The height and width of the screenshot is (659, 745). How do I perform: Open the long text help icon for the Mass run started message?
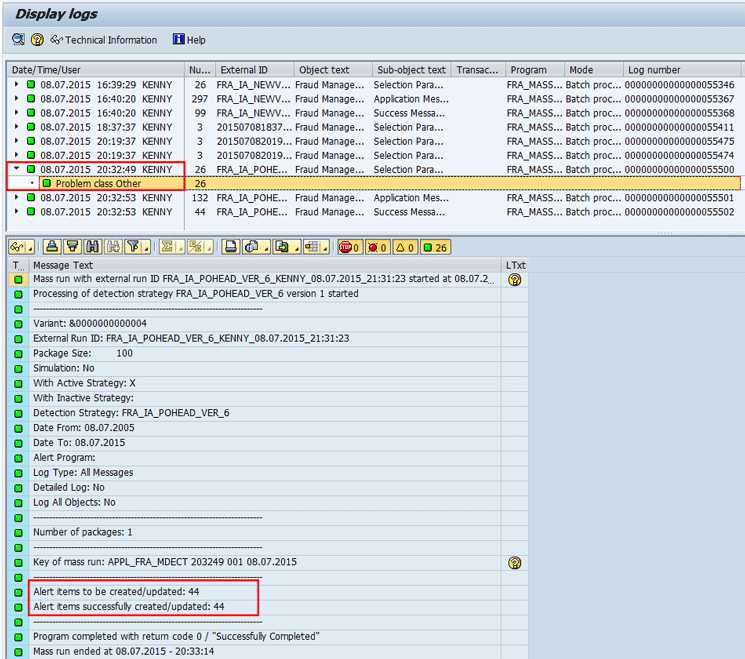[x=515, y=279]
